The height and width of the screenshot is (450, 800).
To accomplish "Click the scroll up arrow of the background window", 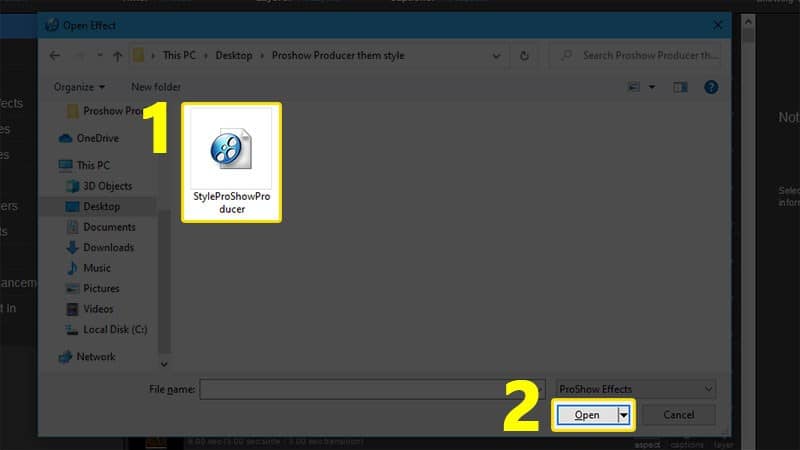I will 748,21.
